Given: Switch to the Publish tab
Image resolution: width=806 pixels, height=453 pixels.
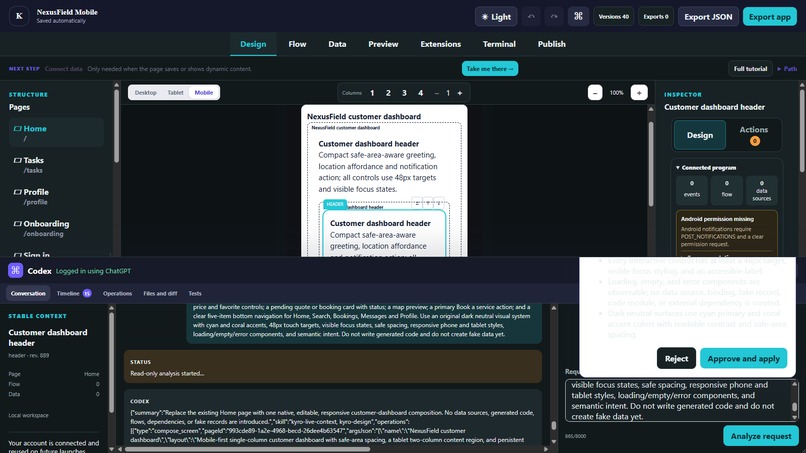Looking at the screenshot, I should [x=552, y=44].
